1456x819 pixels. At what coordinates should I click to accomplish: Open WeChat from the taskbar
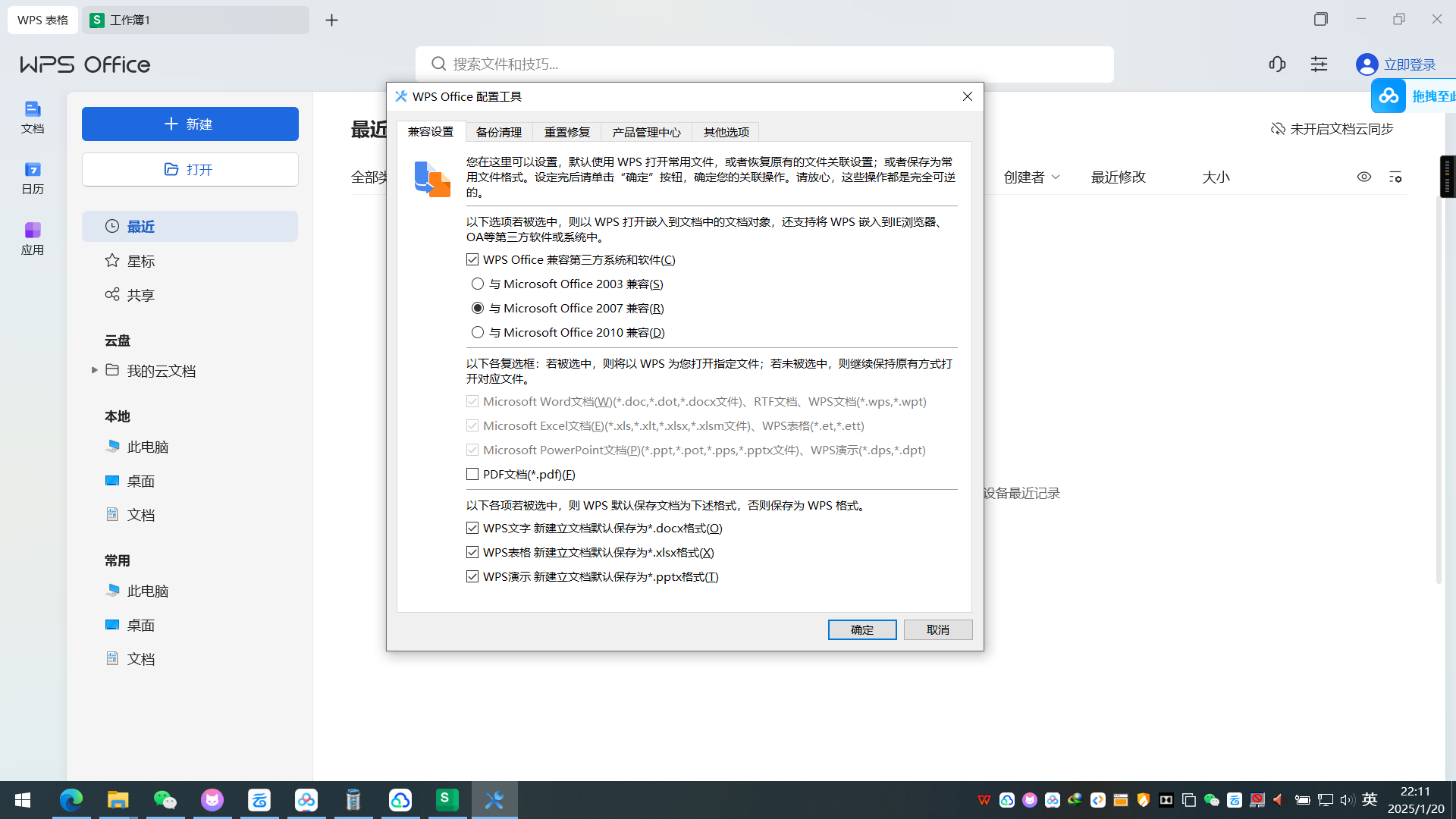165,800
